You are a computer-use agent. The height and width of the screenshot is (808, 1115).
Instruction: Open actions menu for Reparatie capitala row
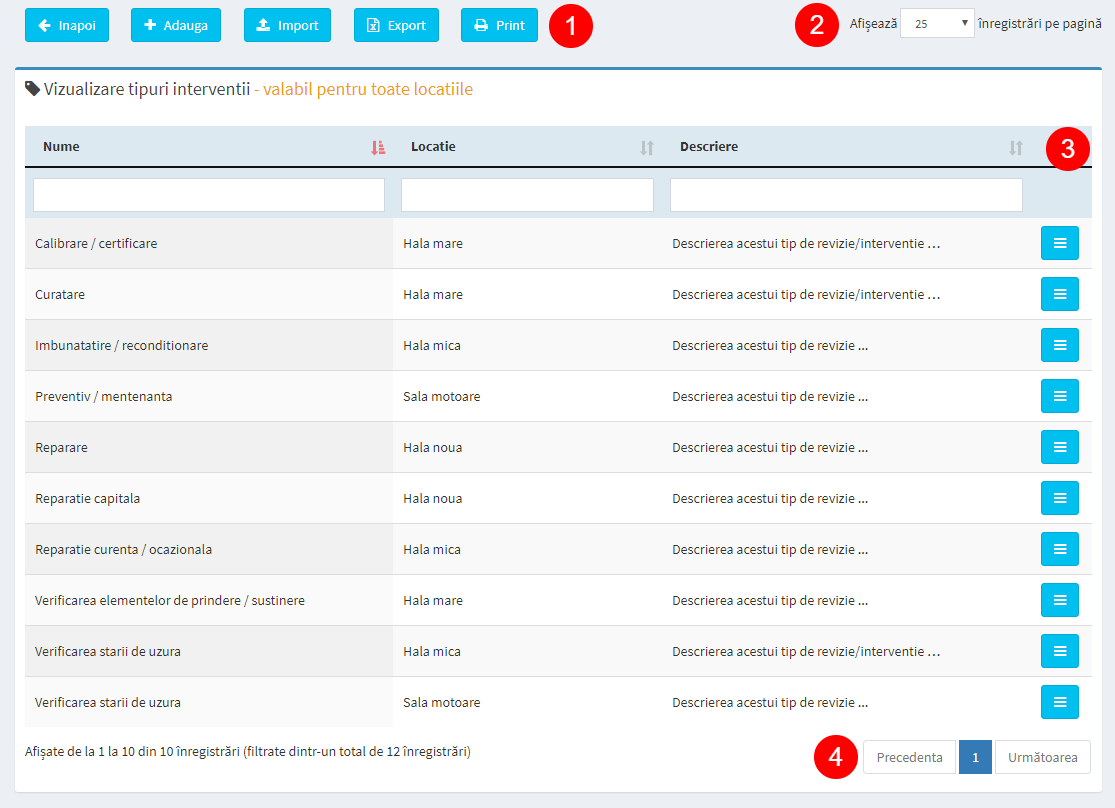[x=1060, y=498]
